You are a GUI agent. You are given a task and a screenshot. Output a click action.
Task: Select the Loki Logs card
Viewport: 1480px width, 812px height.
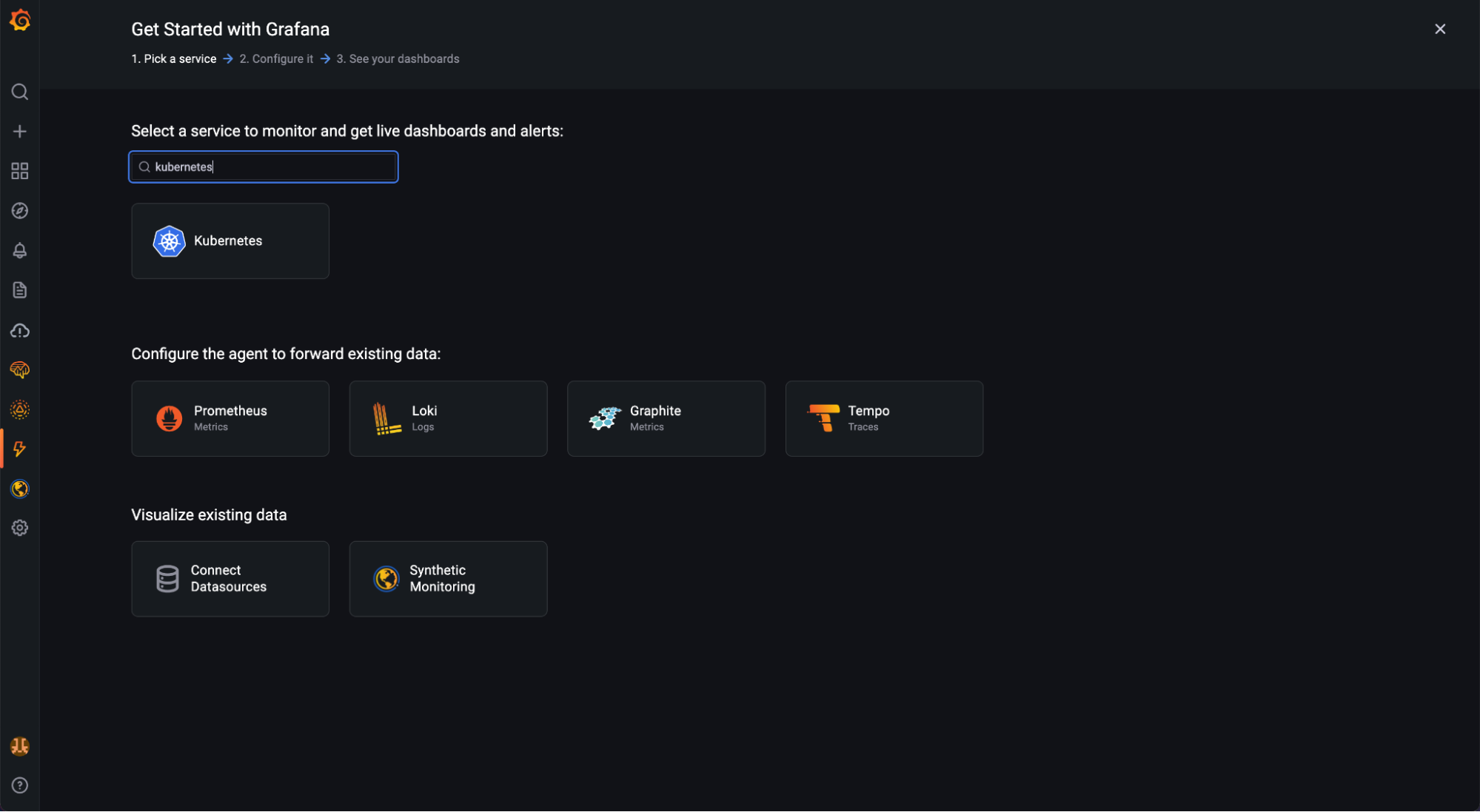pos(448,419)
